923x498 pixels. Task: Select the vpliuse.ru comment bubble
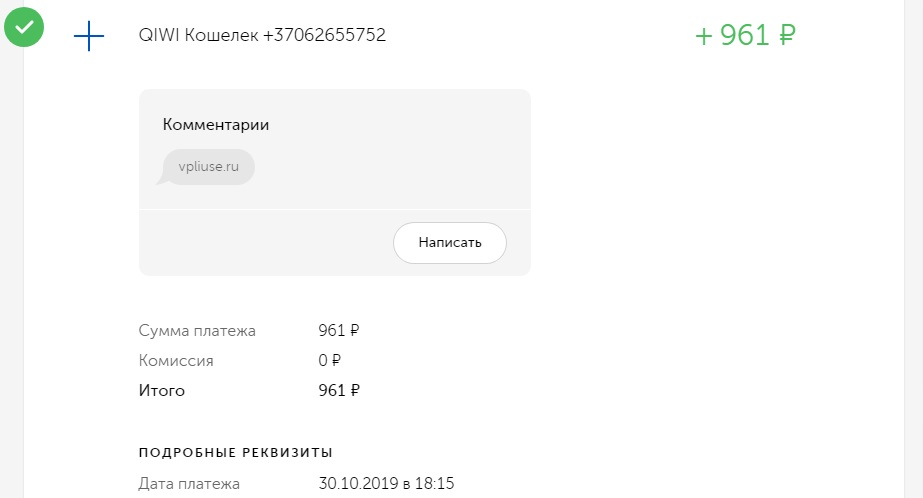tap(208, 167)
